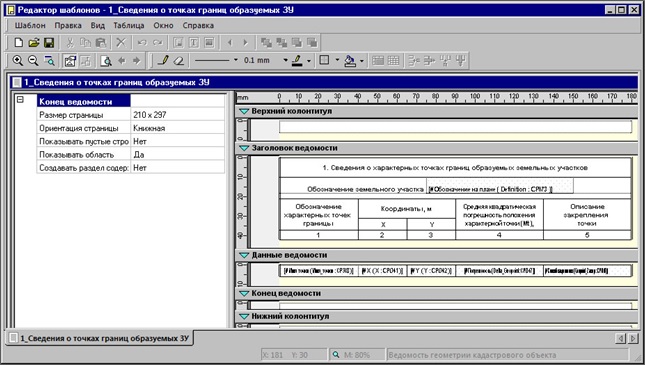This screenshot has height=365, width=645.
Task: Select the 'Показывать область' value Да
Action: [177, 154]
